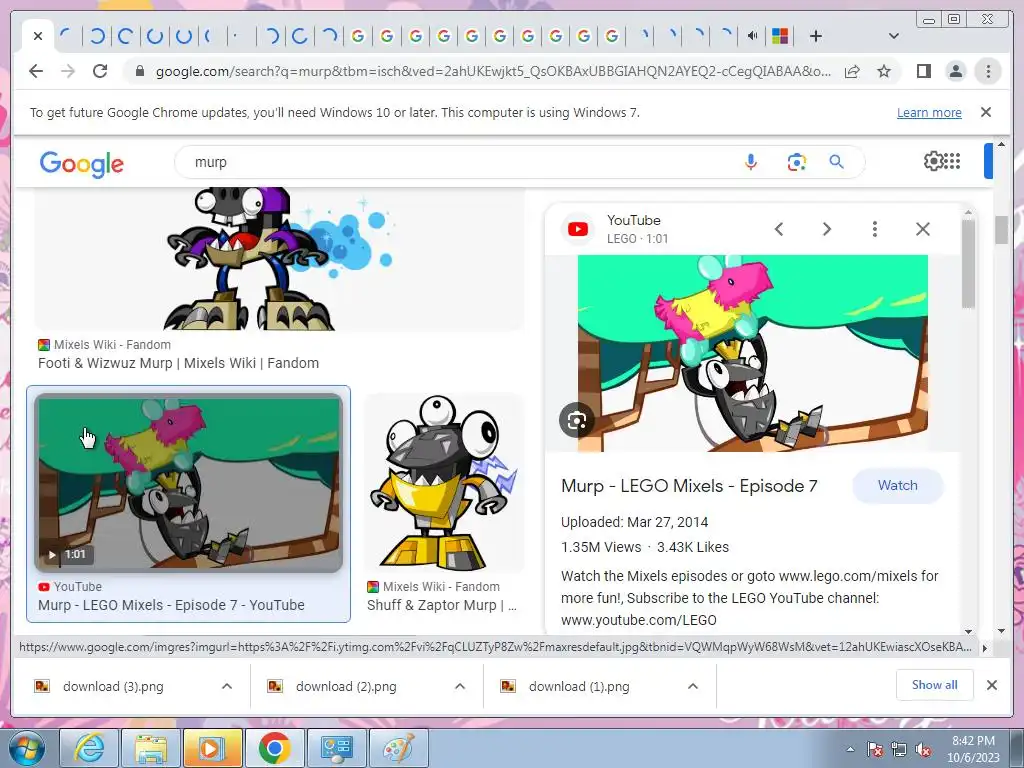Show hidden system tray icons

point(850,750)
